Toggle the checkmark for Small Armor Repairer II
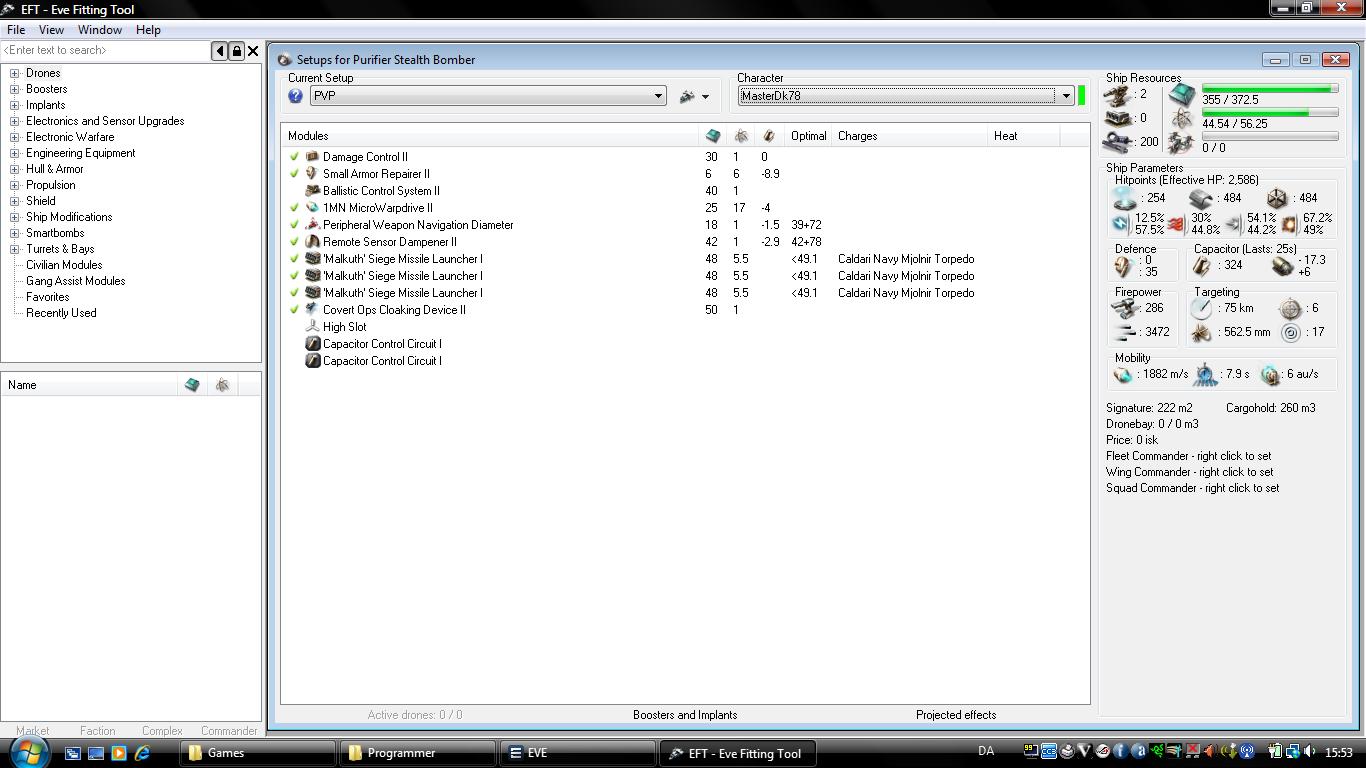Viewport: 1366px width, 768px height. pos(295,174)
